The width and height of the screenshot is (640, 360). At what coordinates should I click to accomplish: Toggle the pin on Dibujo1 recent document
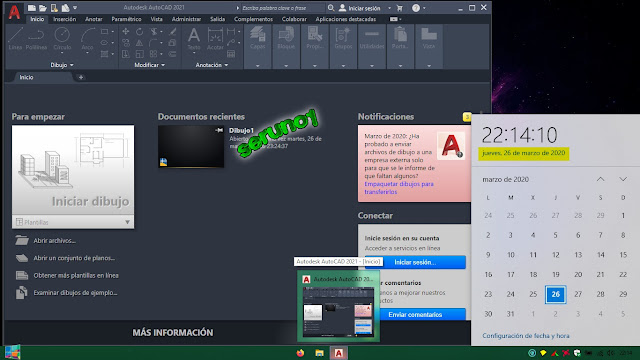[x=219, y=130]
